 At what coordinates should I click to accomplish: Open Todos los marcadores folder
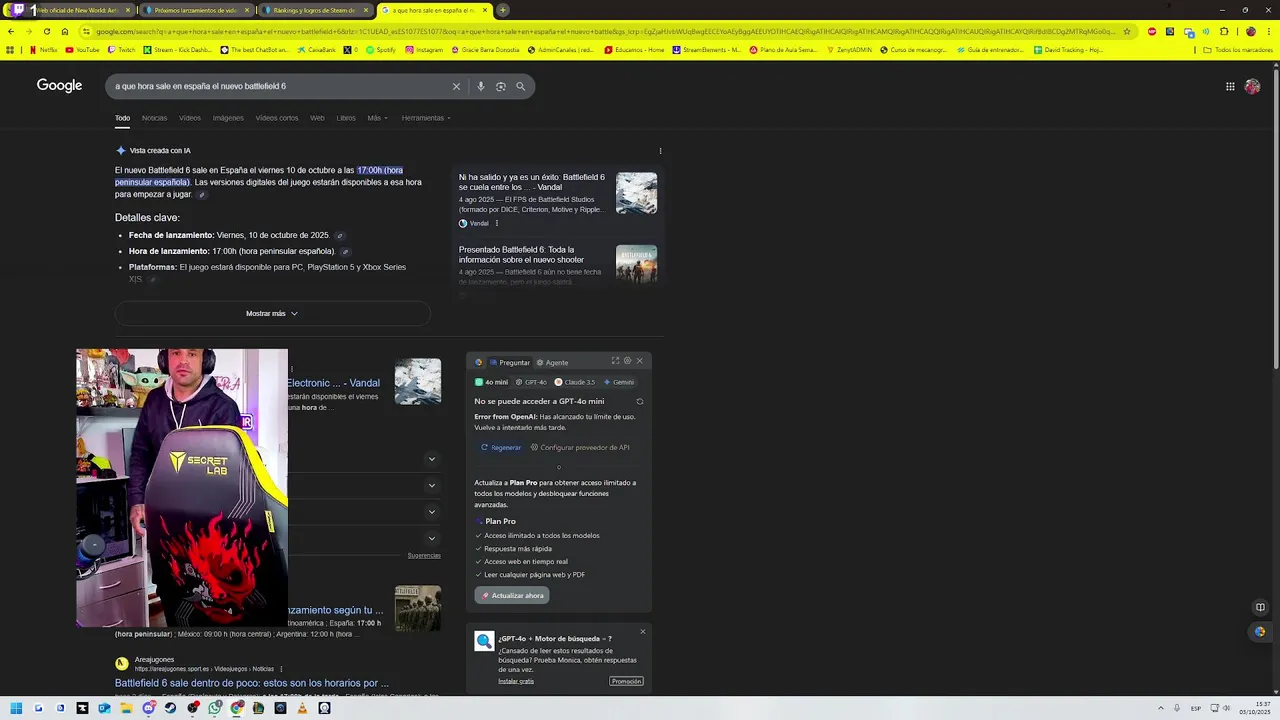coord(1238,49)
